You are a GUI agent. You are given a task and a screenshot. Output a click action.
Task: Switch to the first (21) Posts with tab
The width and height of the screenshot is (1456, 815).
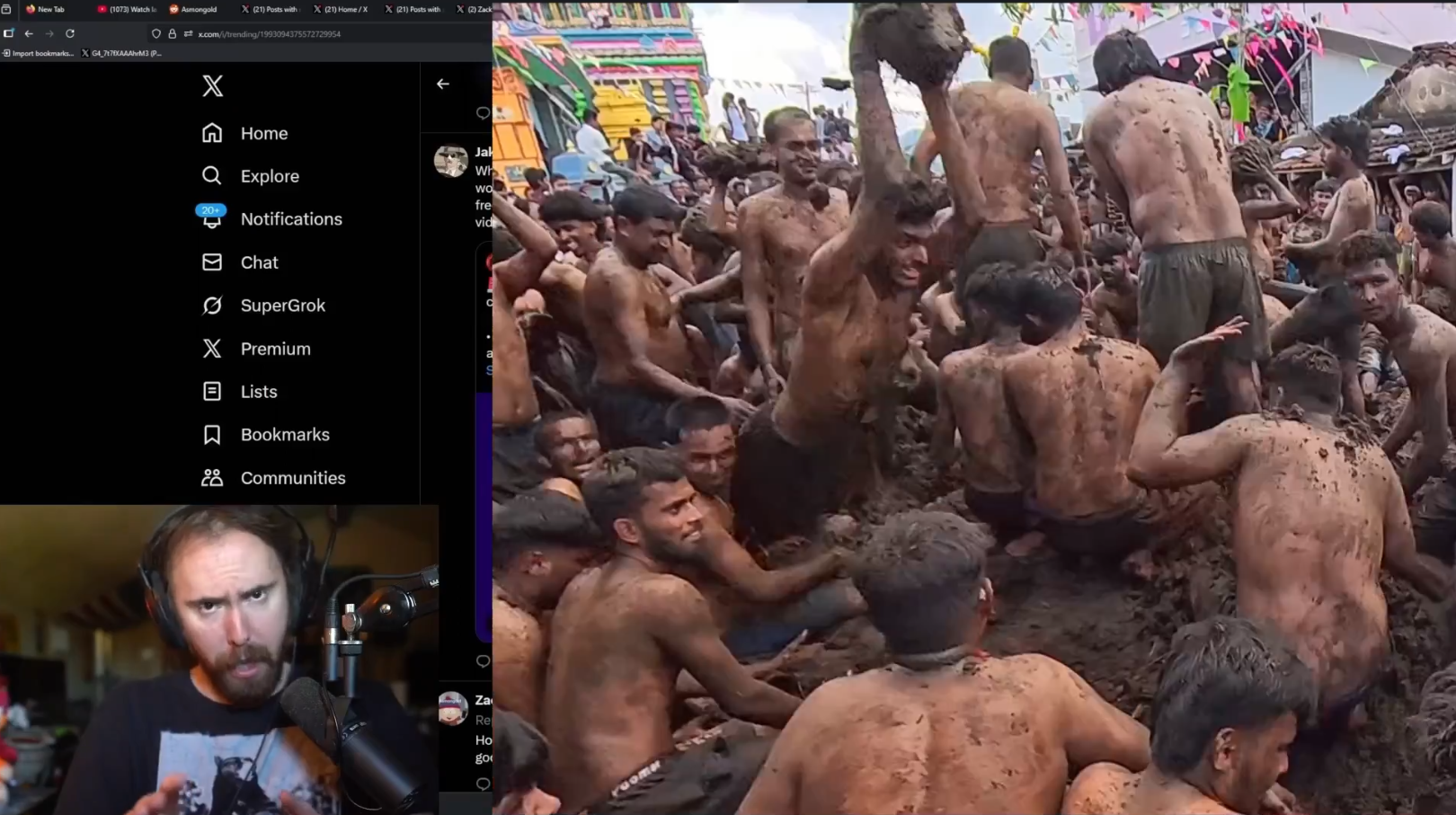[271, 9]
